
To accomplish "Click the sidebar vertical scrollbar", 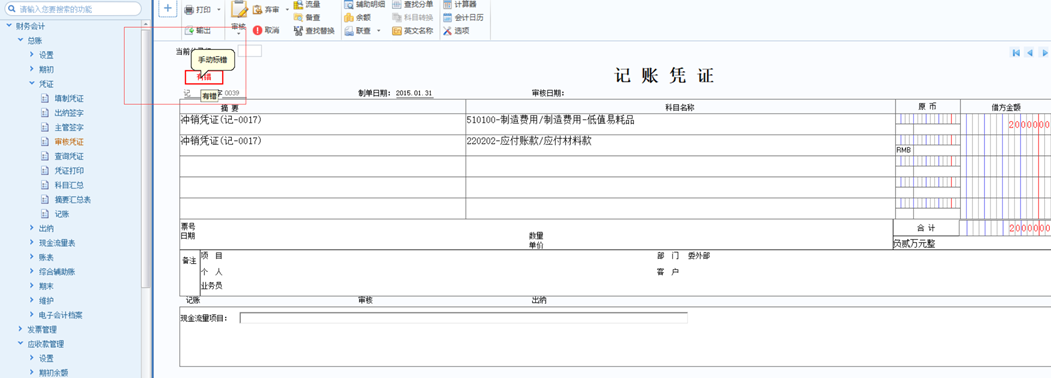I will pyautogui.click(x=146, y=159).
